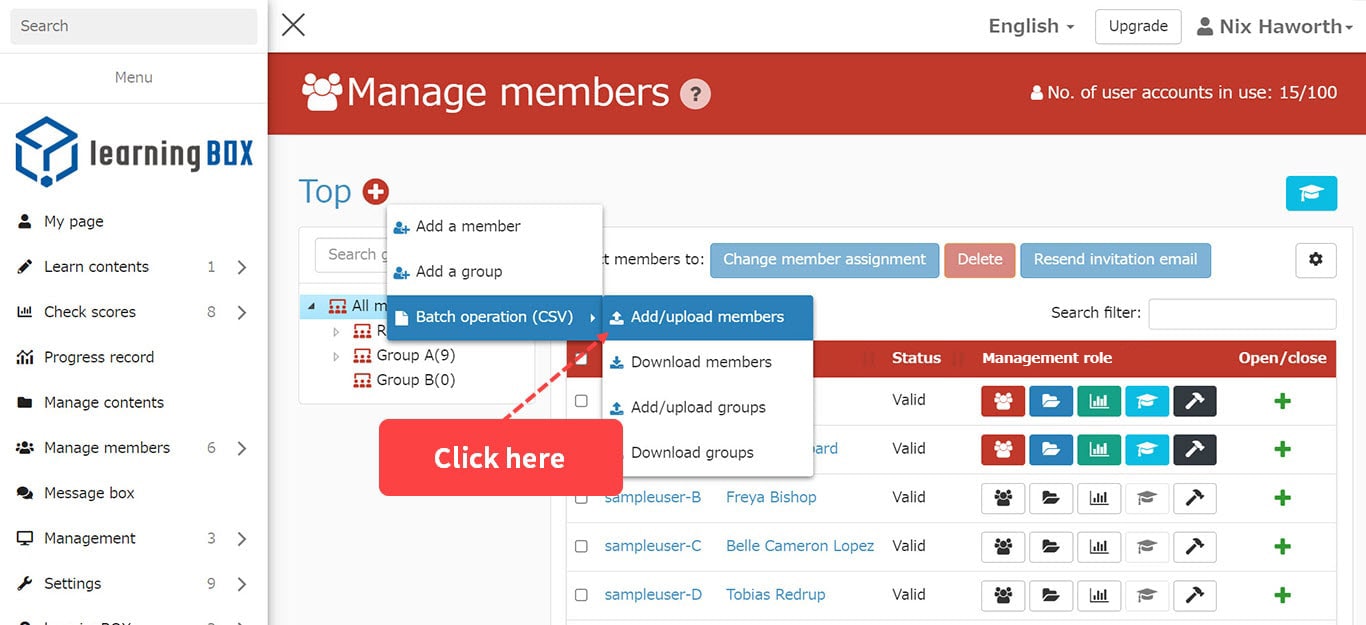Click chart icon in sampleuser-B row
The image size is (1366, 625).
click(1098, 498)
